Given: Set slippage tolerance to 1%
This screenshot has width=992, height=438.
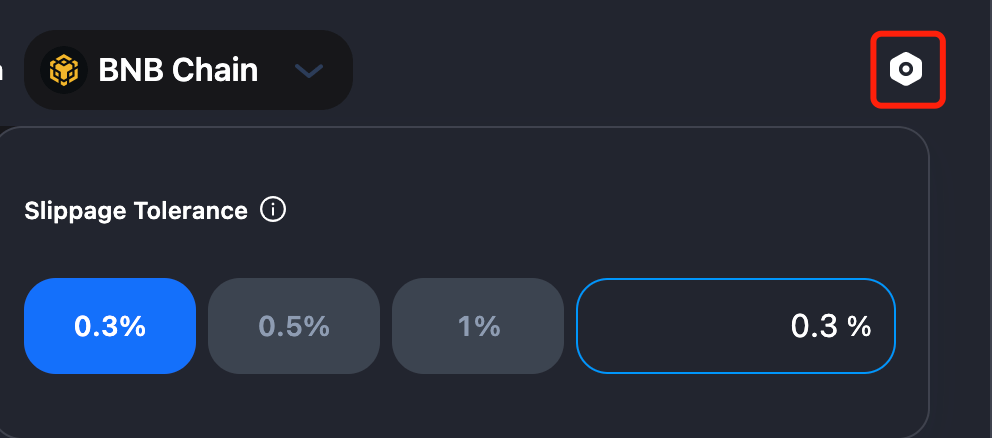Looking at the screenshot, I should tap(478, 326).
